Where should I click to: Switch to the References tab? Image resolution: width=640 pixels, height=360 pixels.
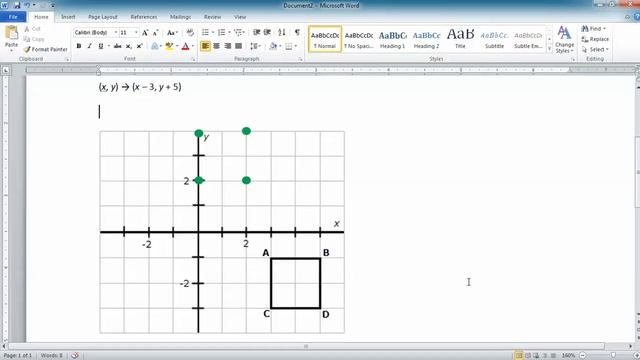[x=144, y=17]
